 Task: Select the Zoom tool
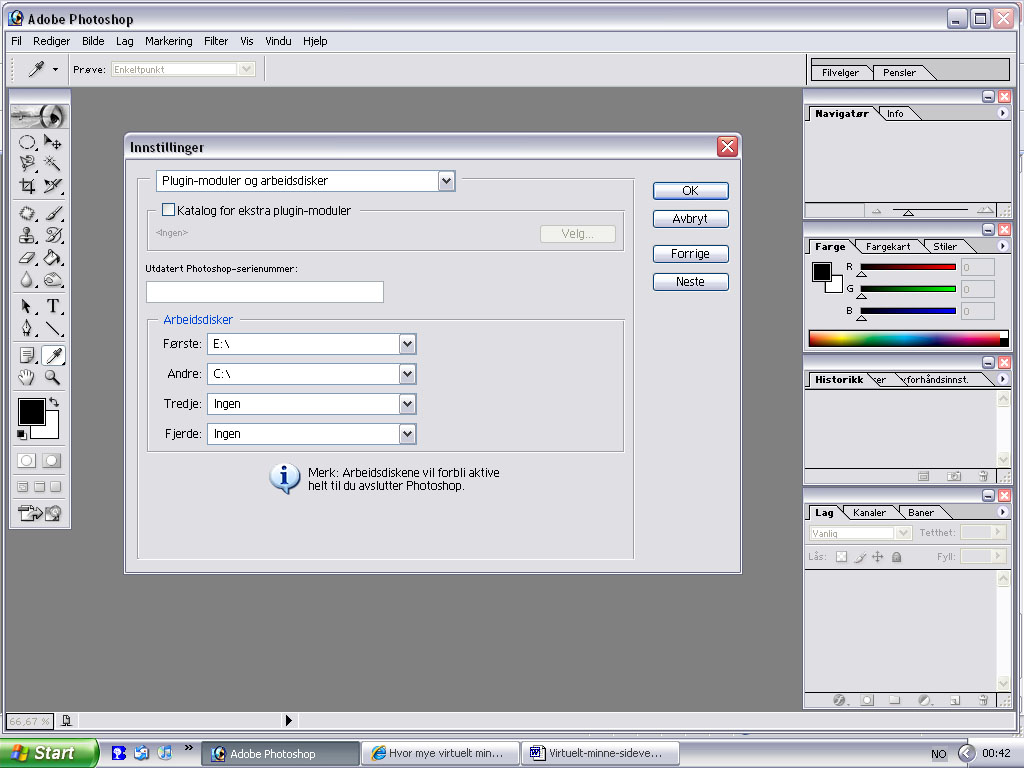pyautogui.click(x=53, y=377)
